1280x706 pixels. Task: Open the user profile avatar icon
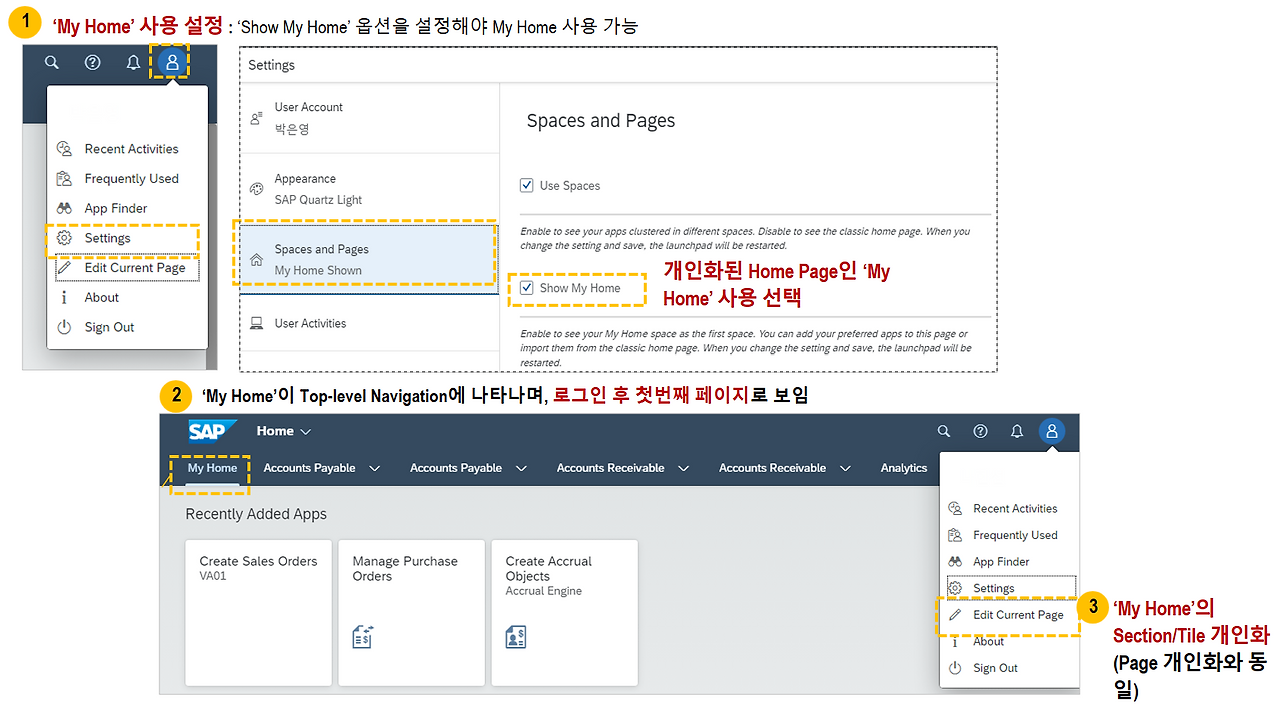(170, 62)
